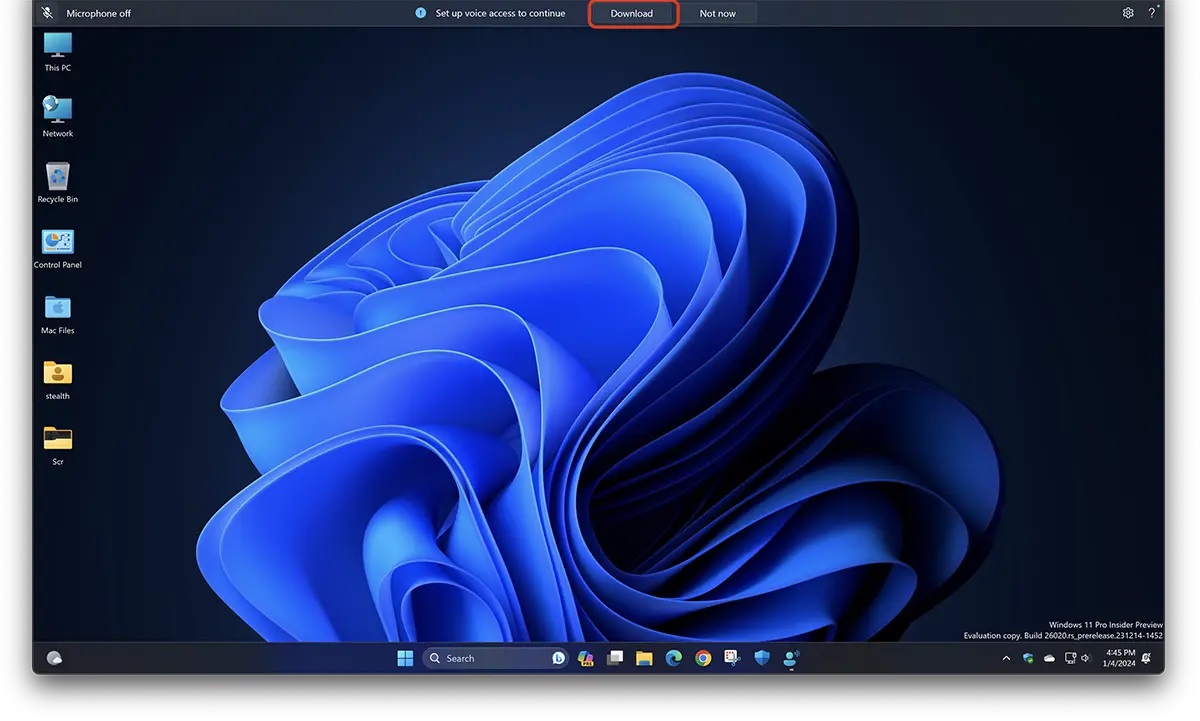Open This PC desktop icon
This screenshot has width=1200, height=721.
[x=58, y=46]
